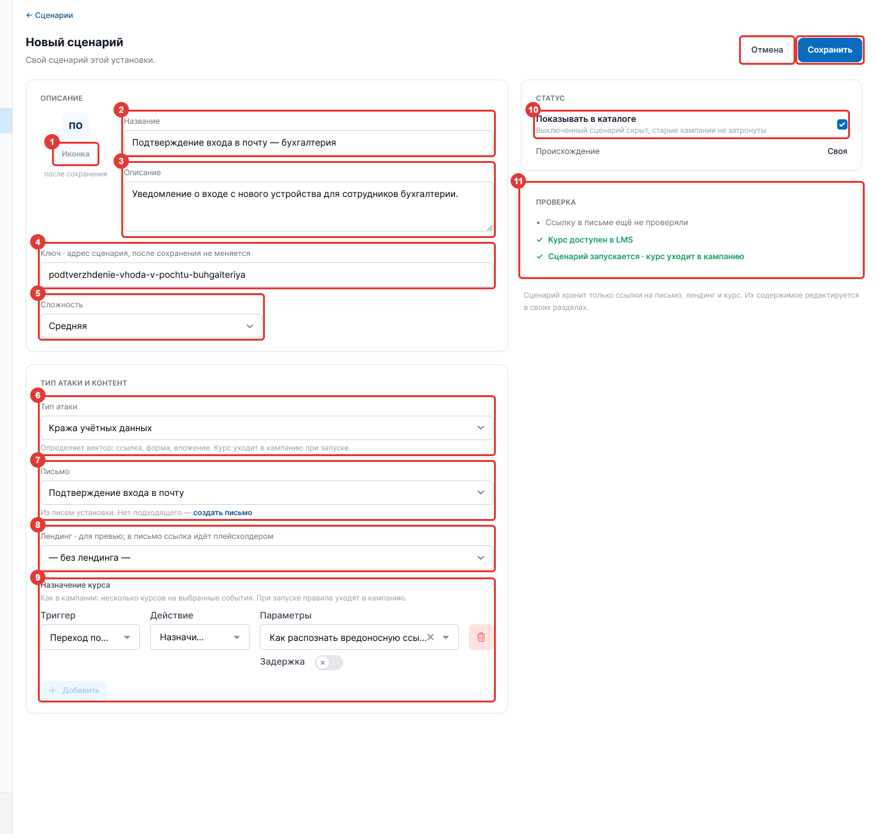Screen dimensions: 875x834
Task: Click into the Описание text area
Action: (308, 206)
